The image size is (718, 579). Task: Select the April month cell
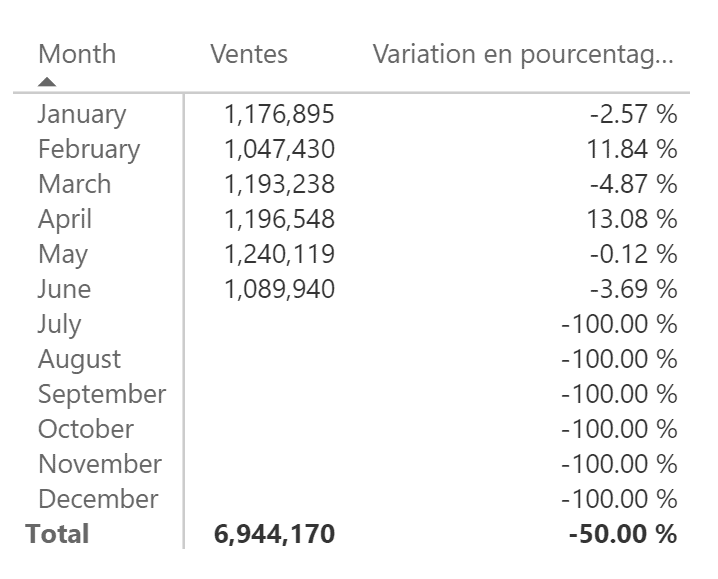[x=65, y=219]
